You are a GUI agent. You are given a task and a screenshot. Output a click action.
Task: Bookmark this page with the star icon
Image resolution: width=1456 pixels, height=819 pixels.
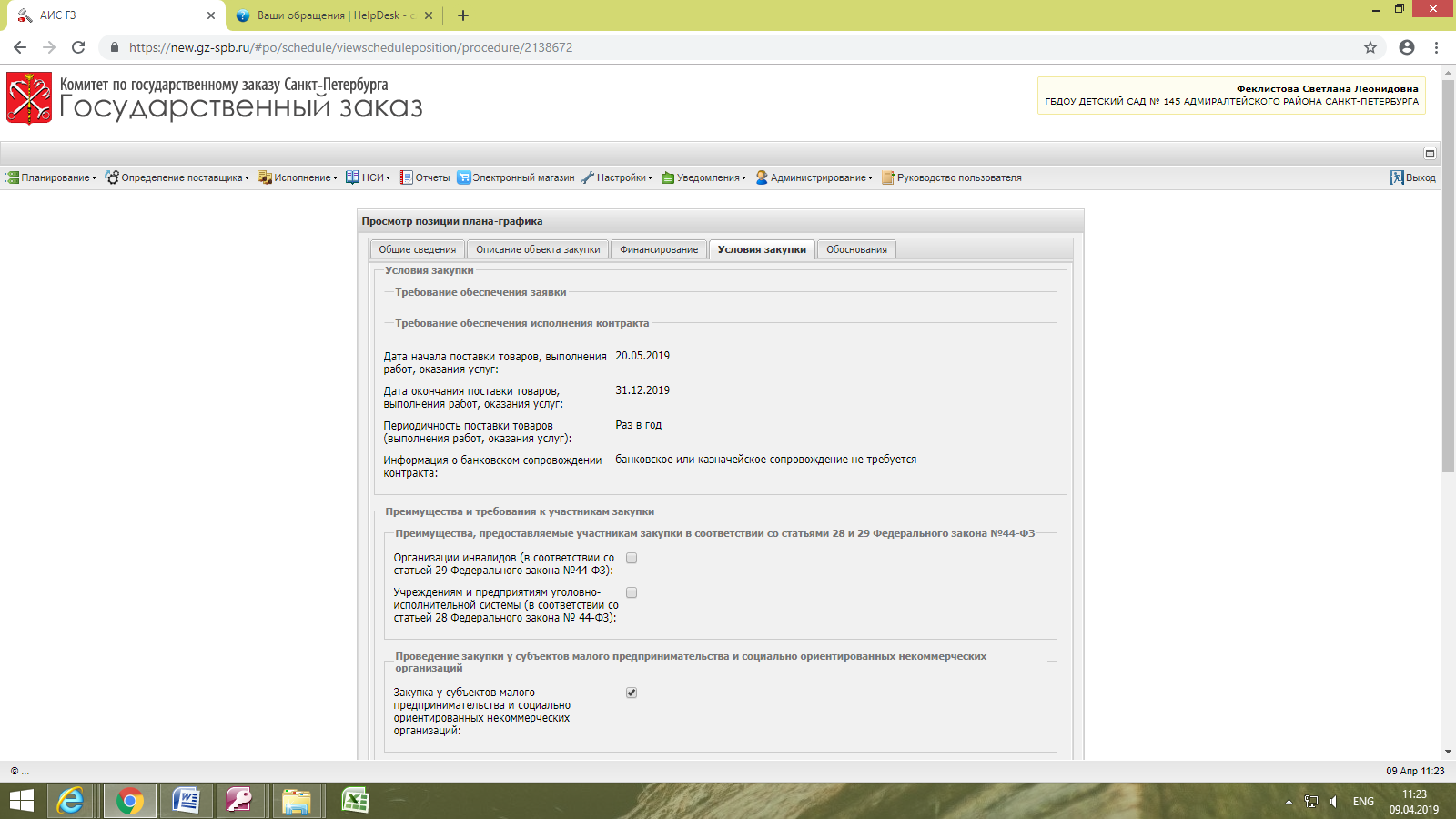(x=1370, y=47)
